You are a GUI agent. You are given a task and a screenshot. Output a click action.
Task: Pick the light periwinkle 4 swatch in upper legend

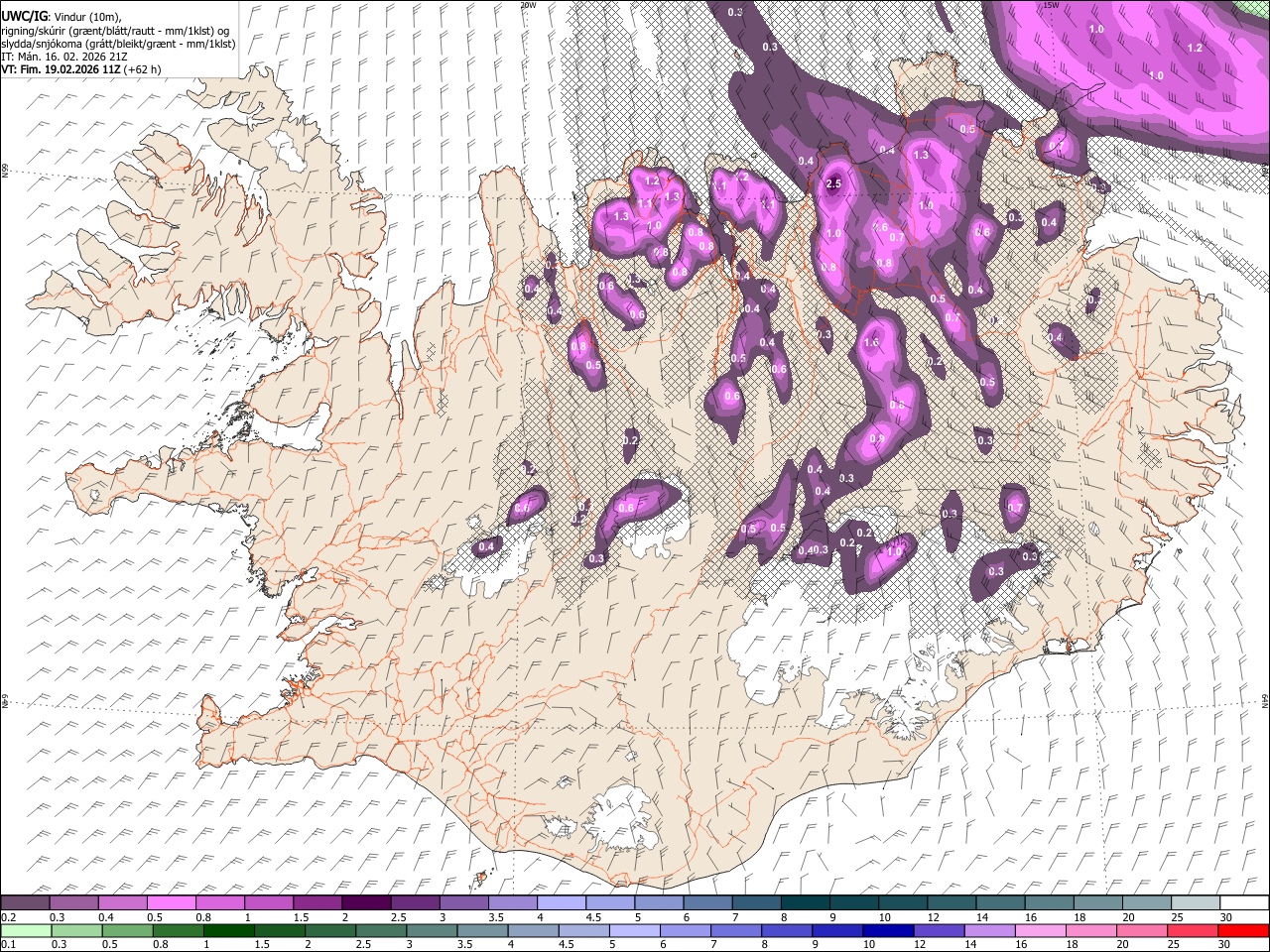click(562, 902)
